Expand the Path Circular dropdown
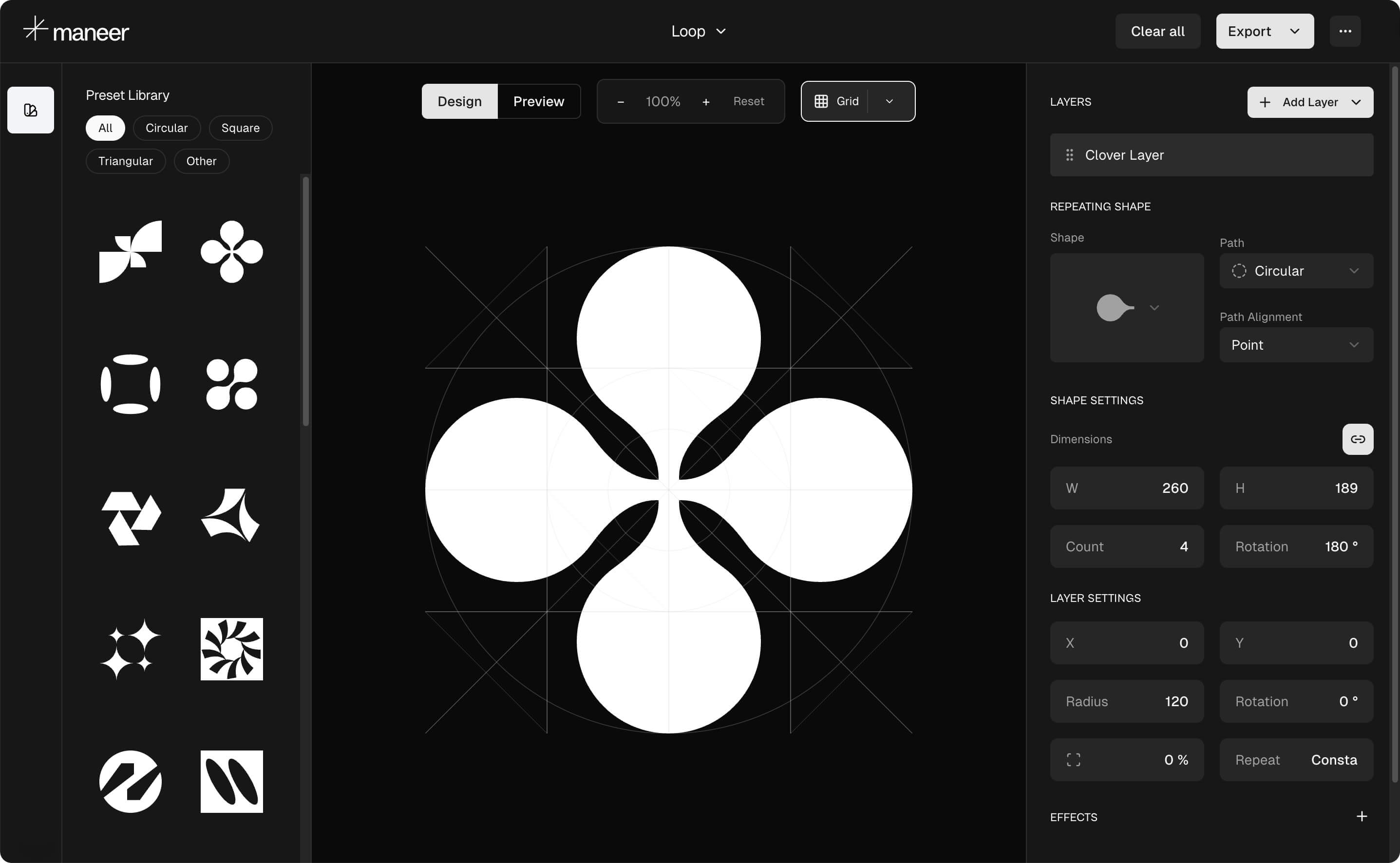 coord(1296,271)
